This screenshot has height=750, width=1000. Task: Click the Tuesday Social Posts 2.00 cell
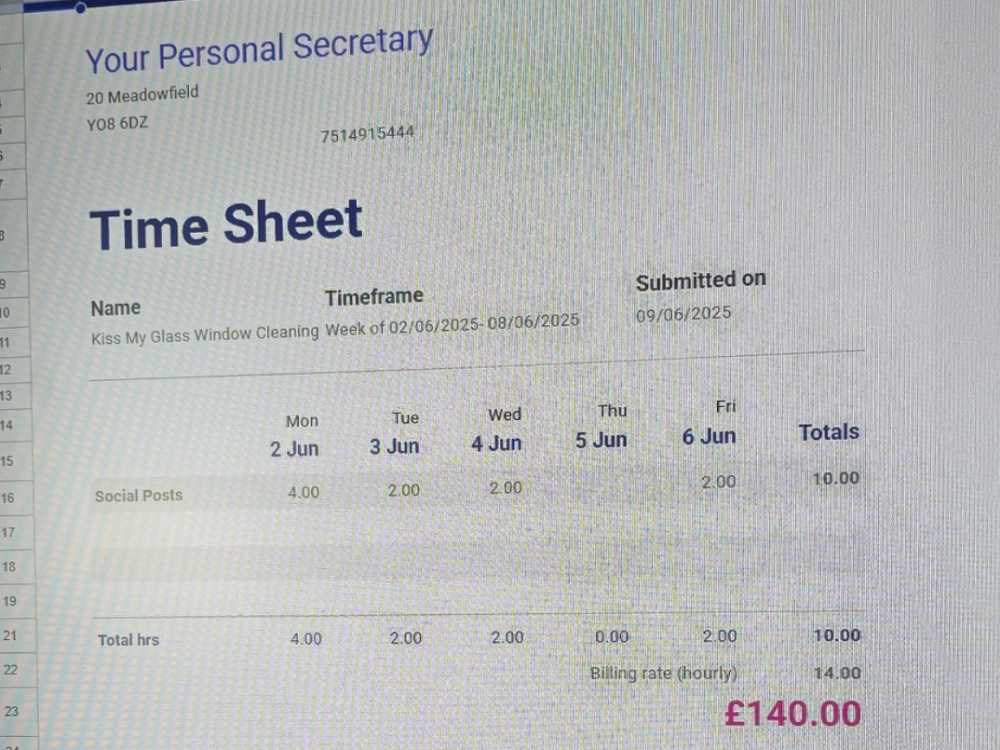[404, 490]
